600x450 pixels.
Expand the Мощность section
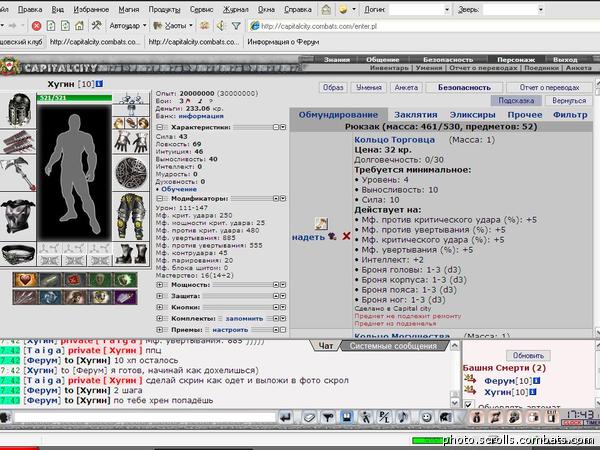point(160,285)
